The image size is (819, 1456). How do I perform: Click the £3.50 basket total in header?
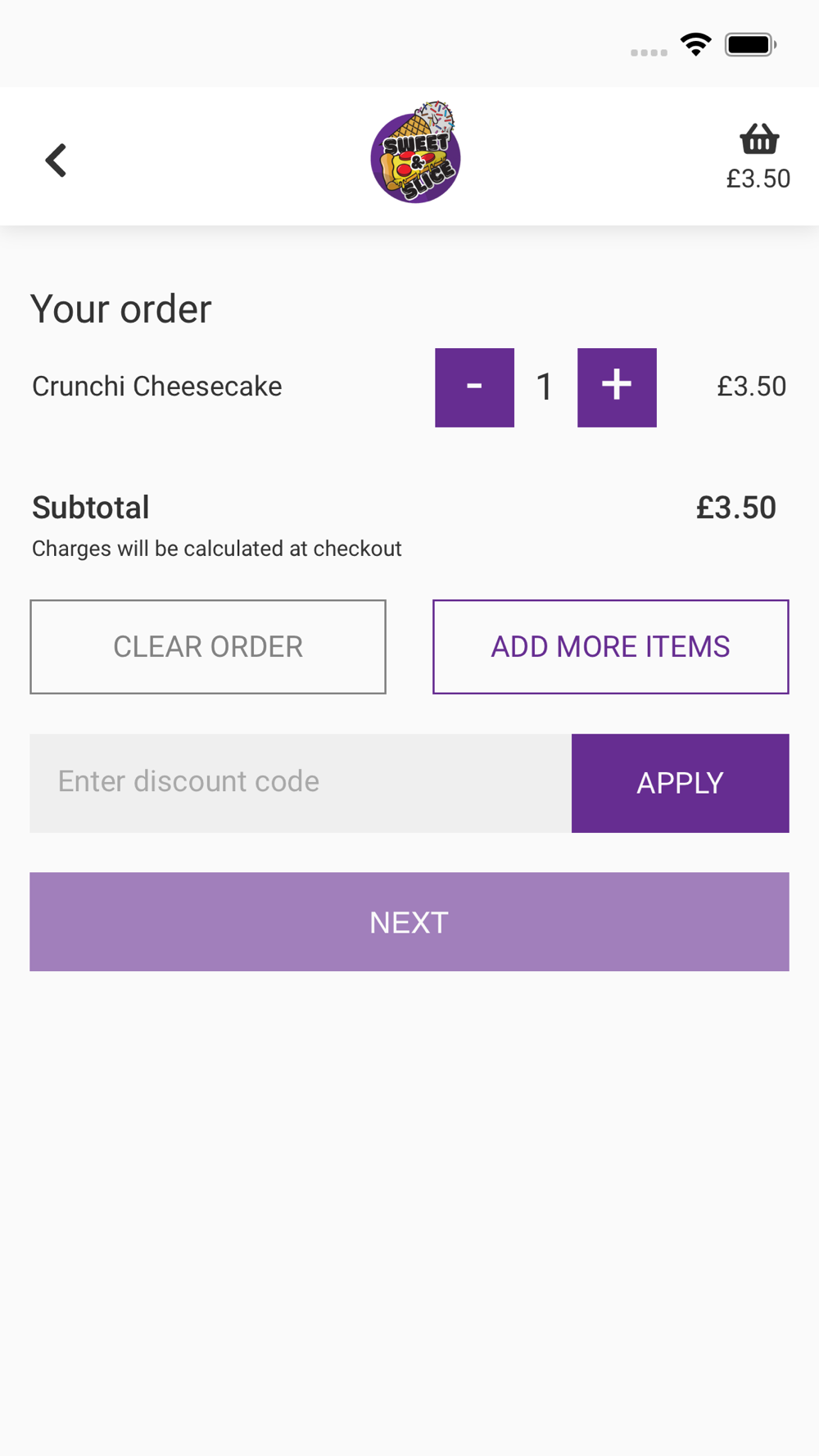[758, 179]
